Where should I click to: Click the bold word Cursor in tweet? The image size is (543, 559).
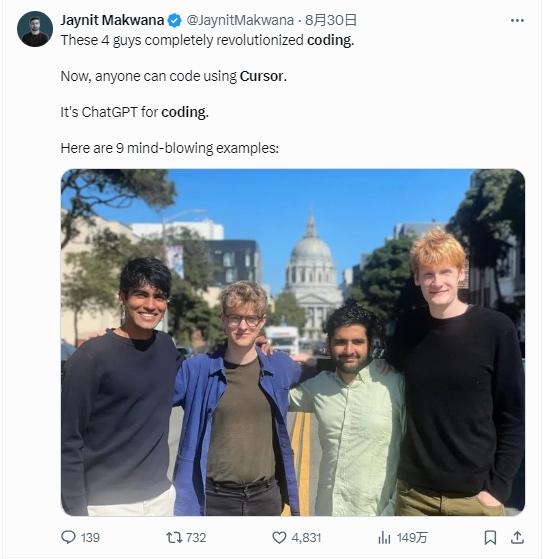(x=263, y=76)
